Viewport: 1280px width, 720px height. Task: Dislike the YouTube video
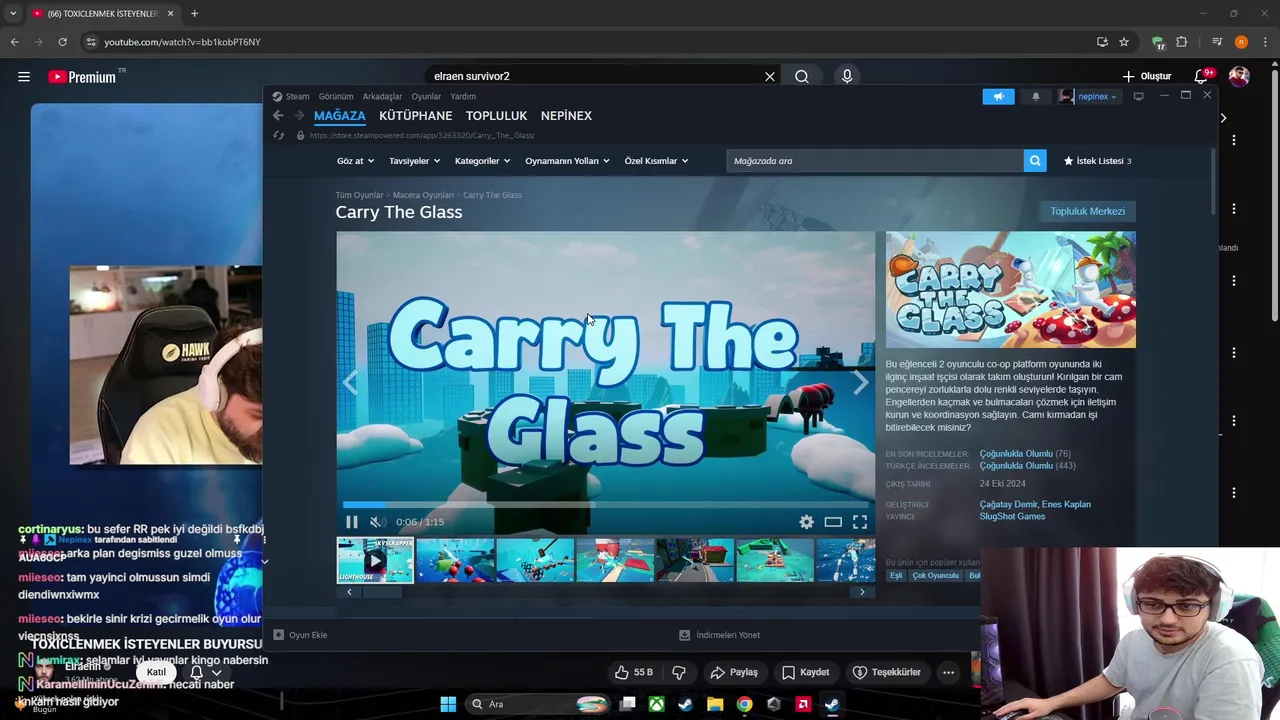pyautogui.click(x=679, y=672)
